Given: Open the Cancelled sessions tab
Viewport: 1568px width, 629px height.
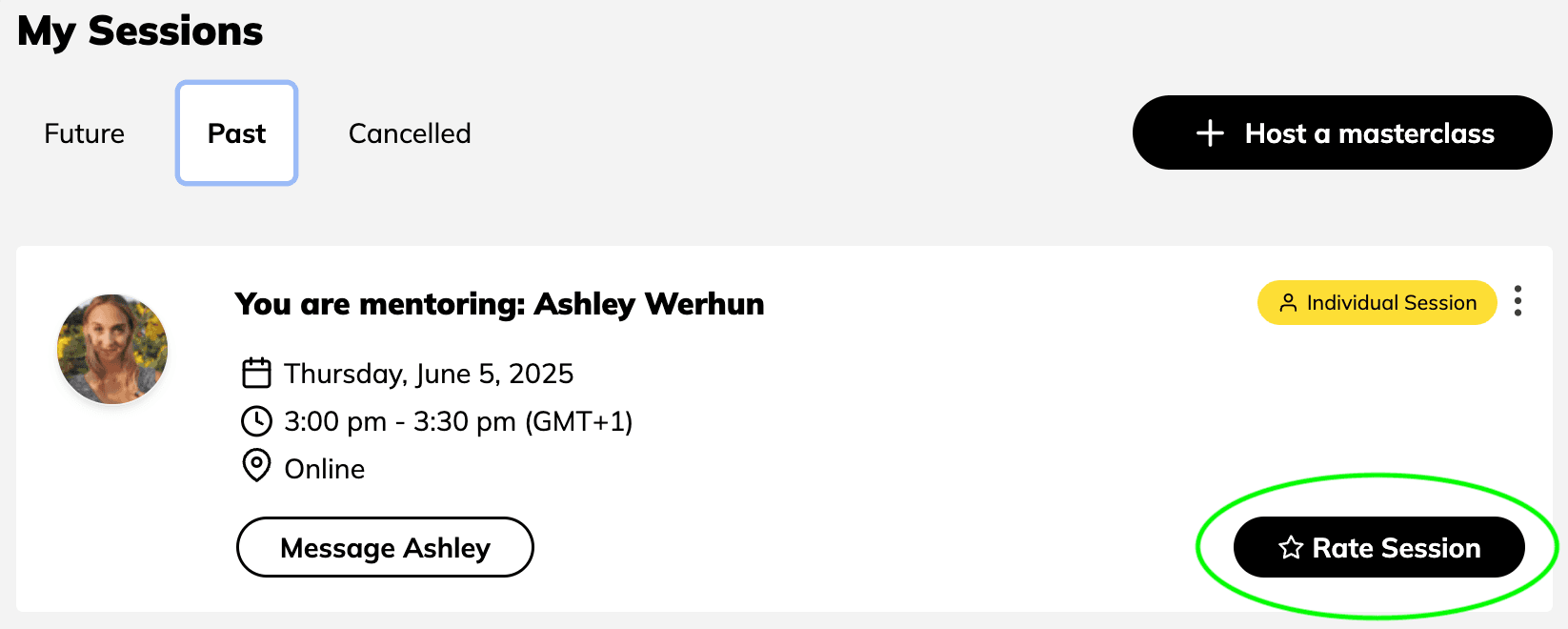Looking at the screenshot, I should (x=410, y=133).
